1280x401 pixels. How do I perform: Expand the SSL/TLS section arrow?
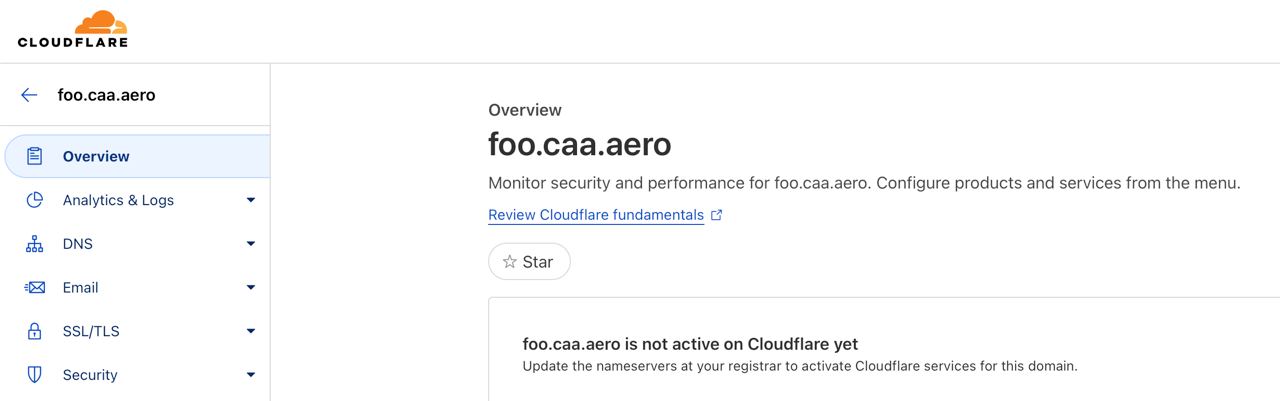pyautogui.click(x=251, y=331)
